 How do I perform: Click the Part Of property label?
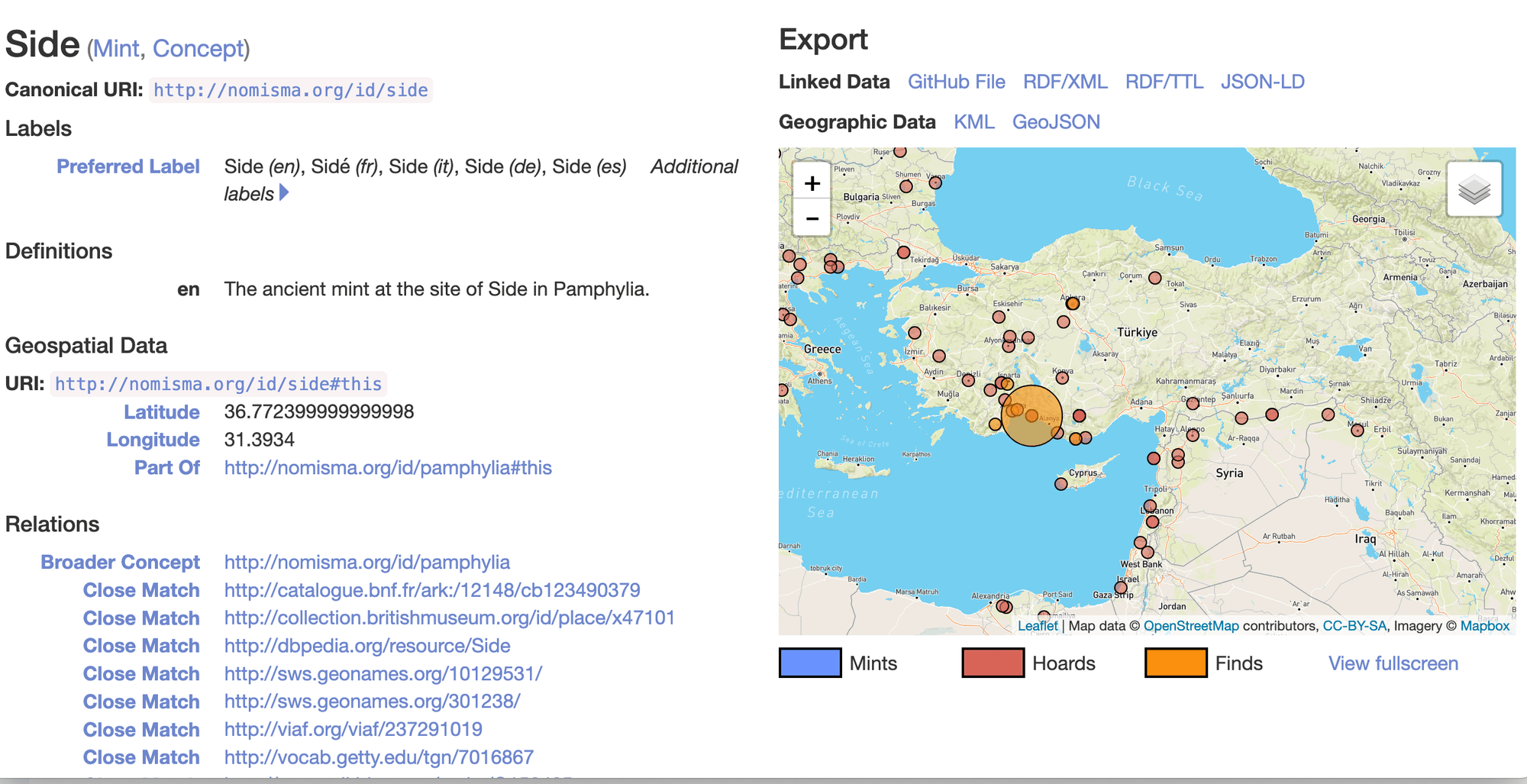[167, 468]
